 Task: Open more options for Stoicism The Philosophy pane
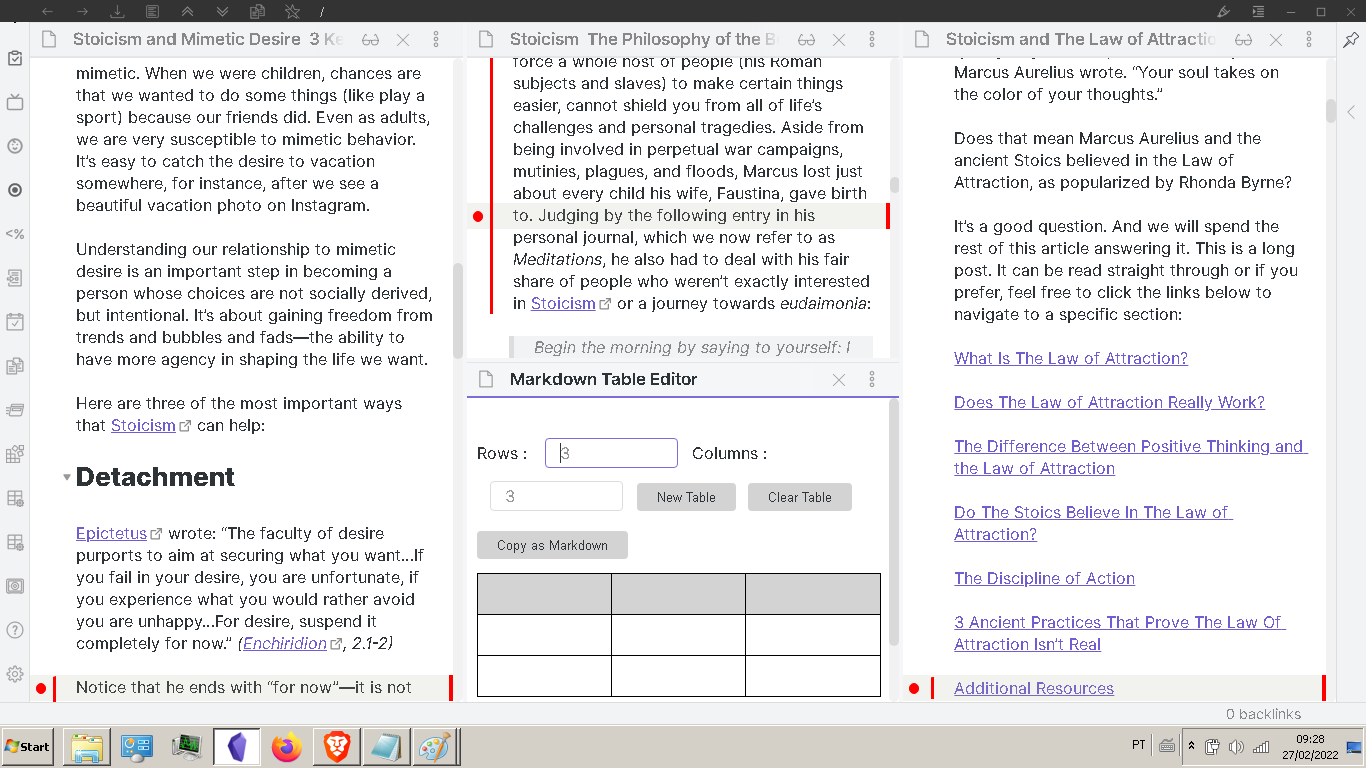click(872, 40)
